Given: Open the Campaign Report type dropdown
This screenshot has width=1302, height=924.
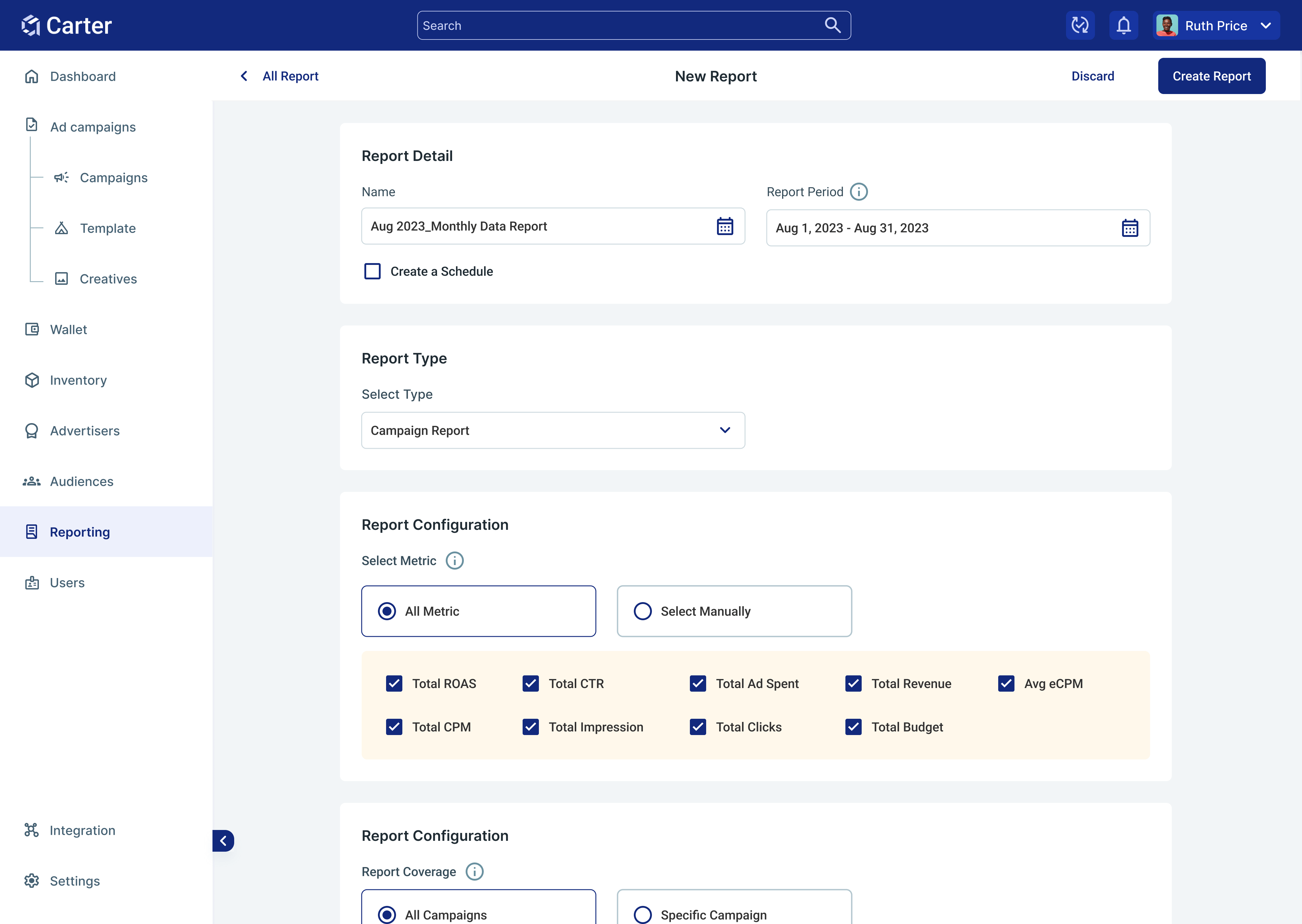Looking at the screenshot, I should [x=552, y=431].
